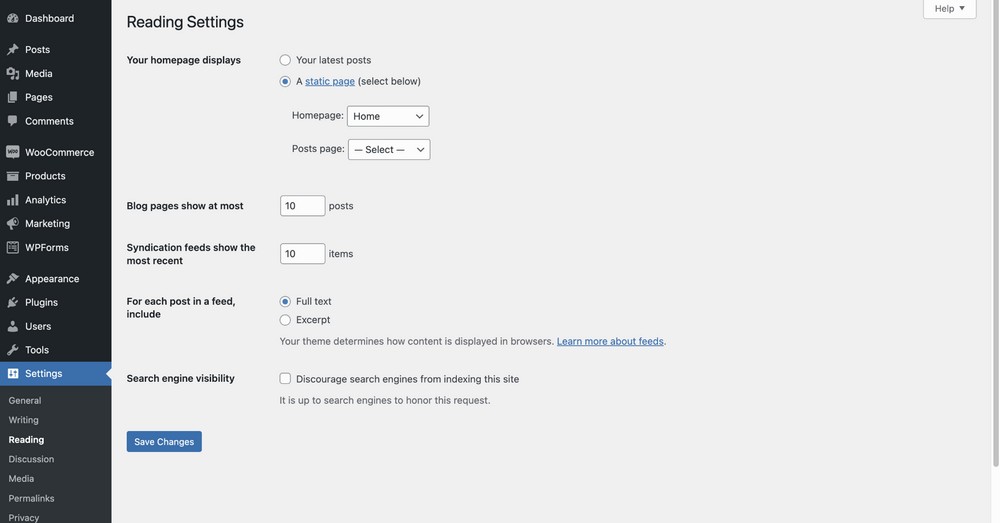Select the 'Your latest posts' radio button

tap(285, 60)
